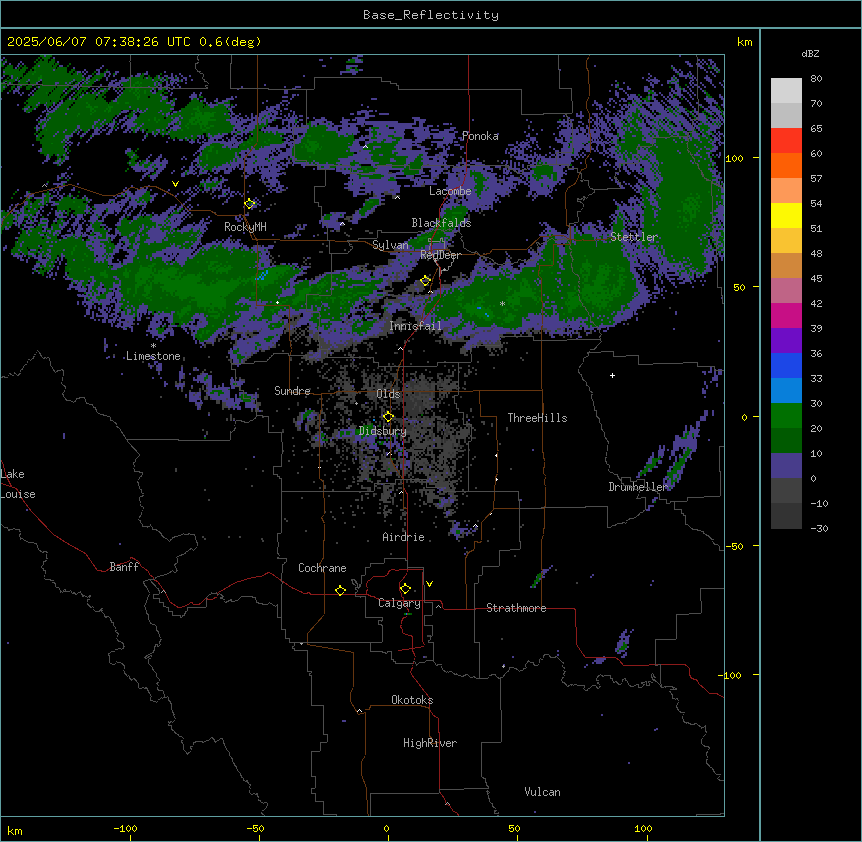Pick the bright yellow 51-54 dBZ swatch
This screenshot has width=862, height=842.
tap(786, 215)
